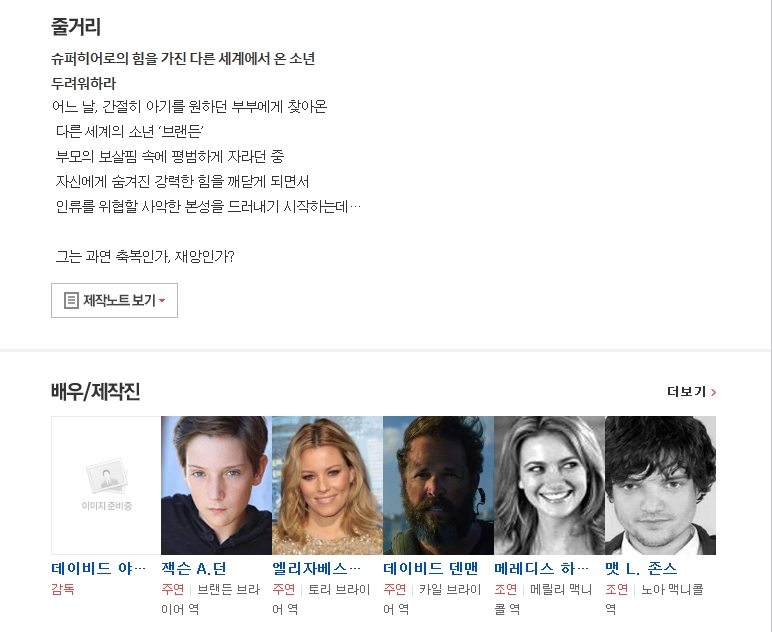Screen dimensions: 772x632
Task: Select the 데이비드 덴맨 photo thumbnail
Action: tap(438, 485)
